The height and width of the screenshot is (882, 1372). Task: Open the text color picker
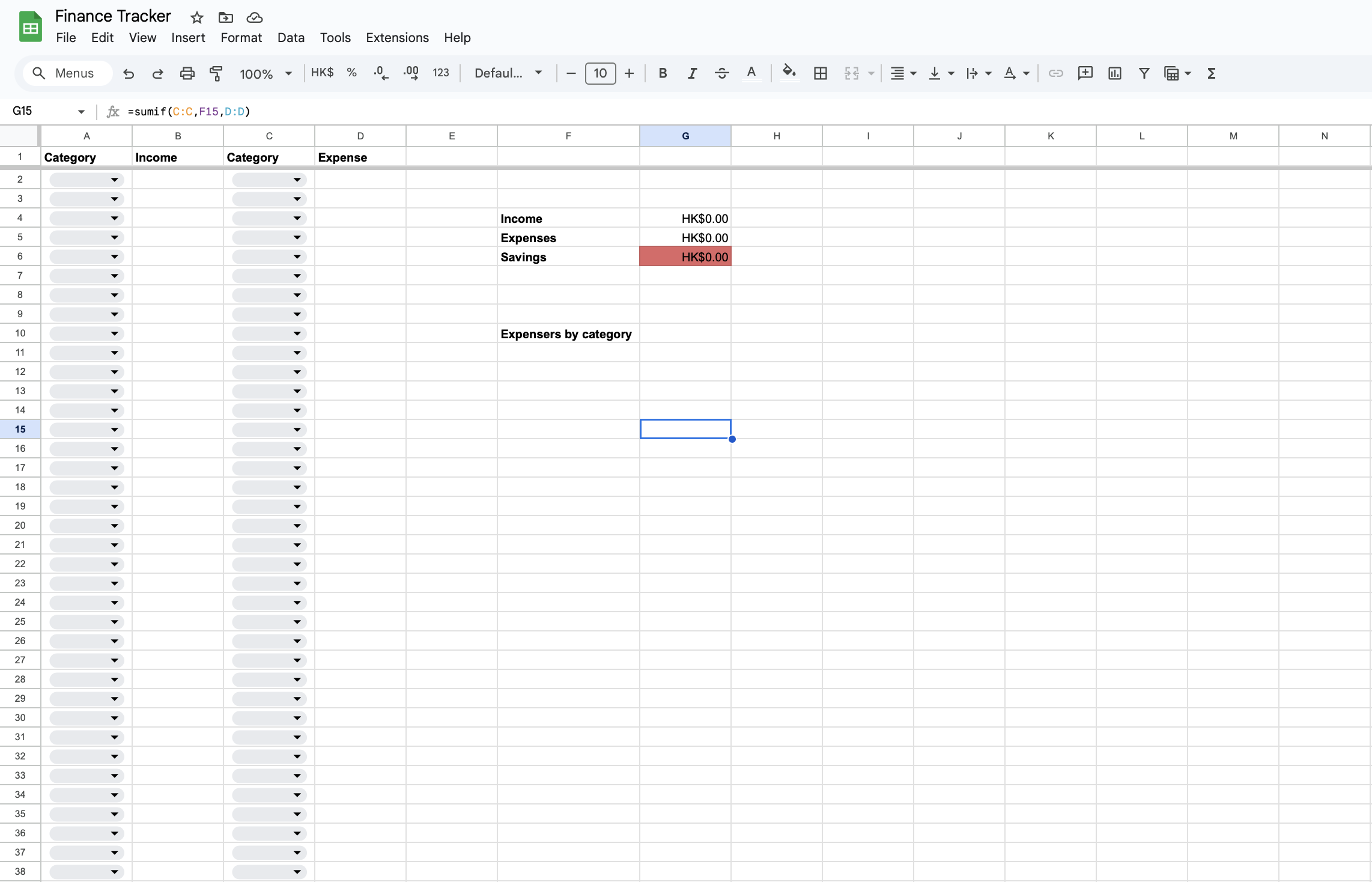(751, 73)
